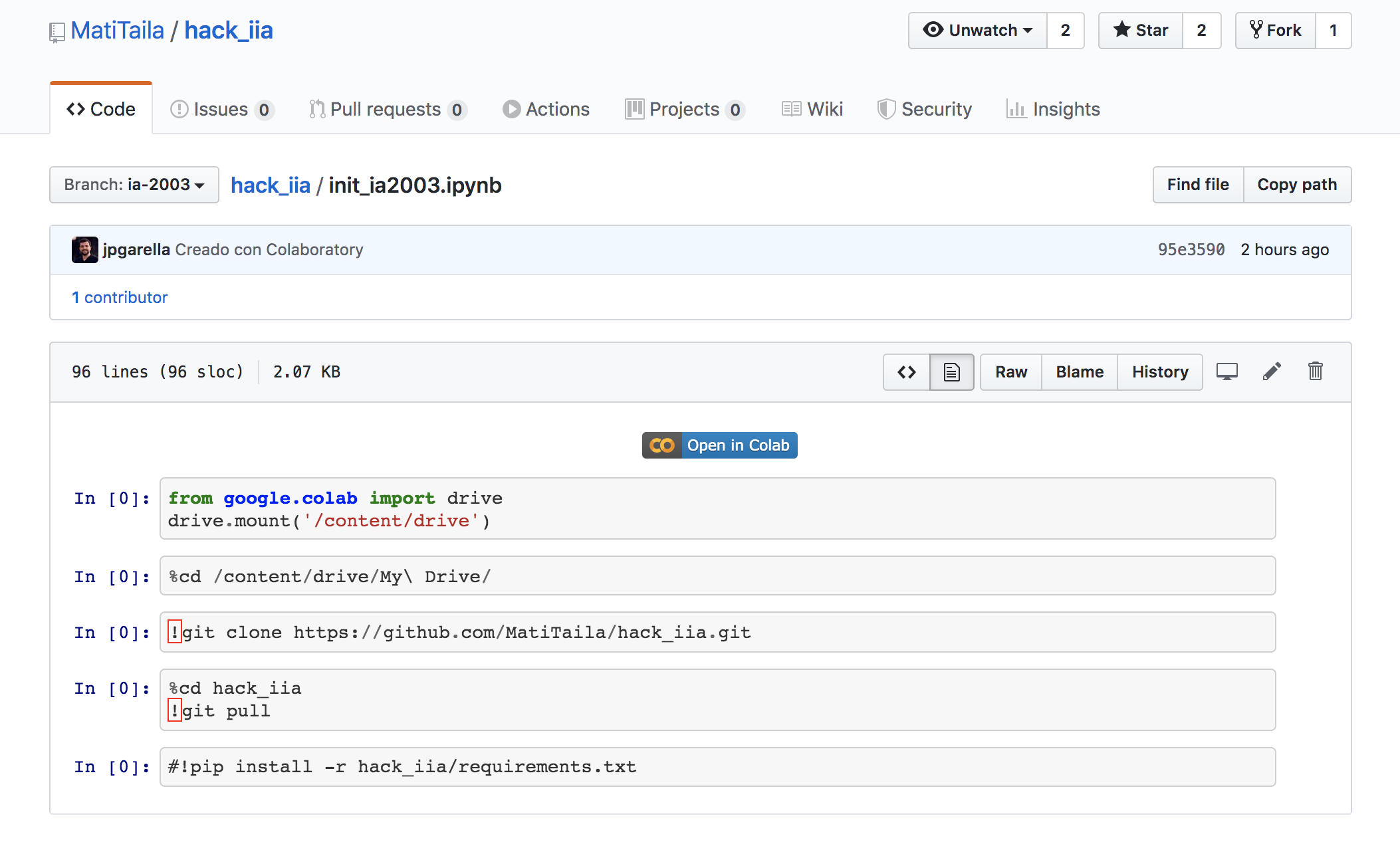Open file in desktop monitor icon
The width and height of the screenshot is (1400, 848).
(x=1226, y=371)
